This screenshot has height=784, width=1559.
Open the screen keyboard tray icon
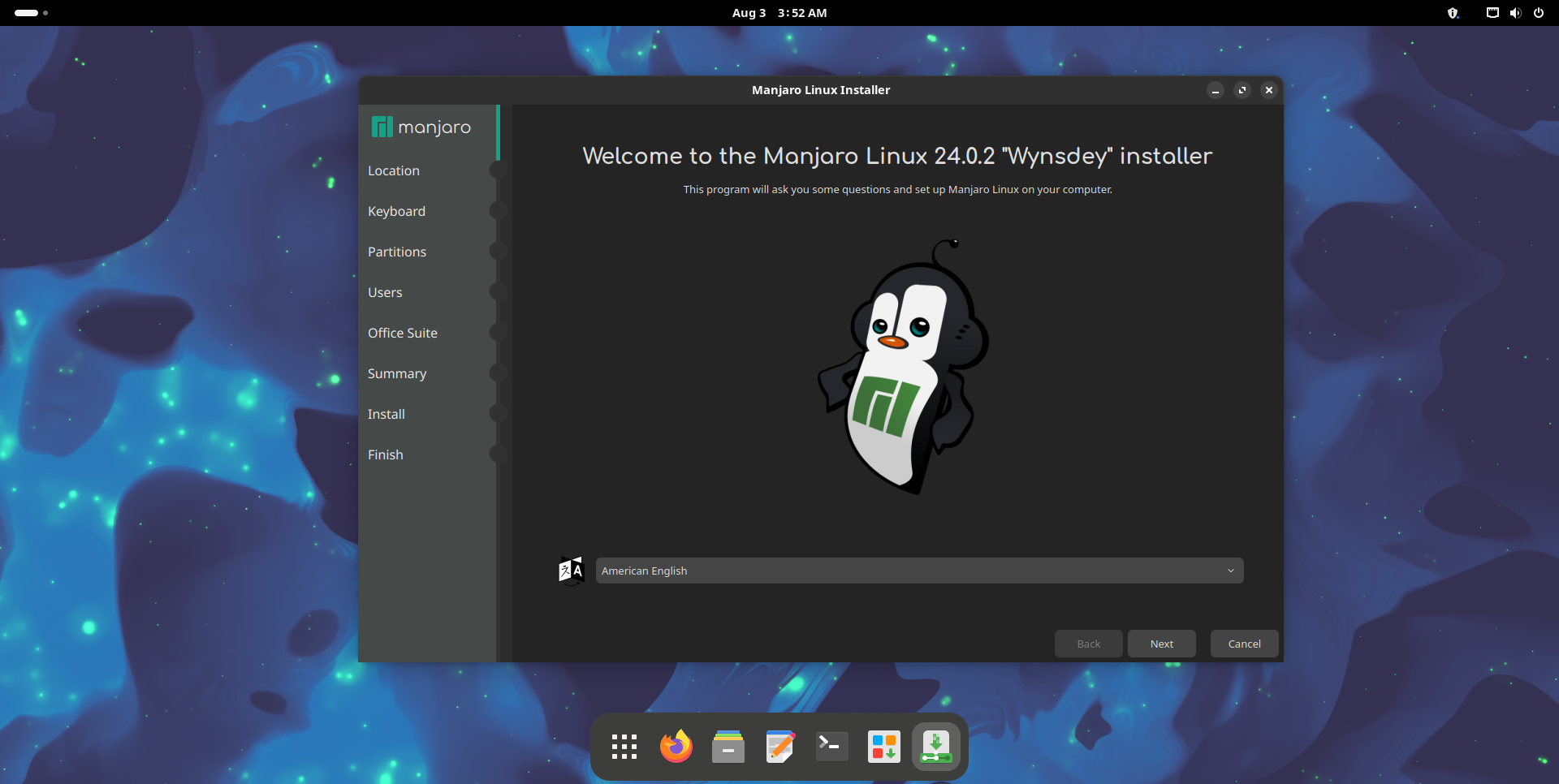[1492, 13]
